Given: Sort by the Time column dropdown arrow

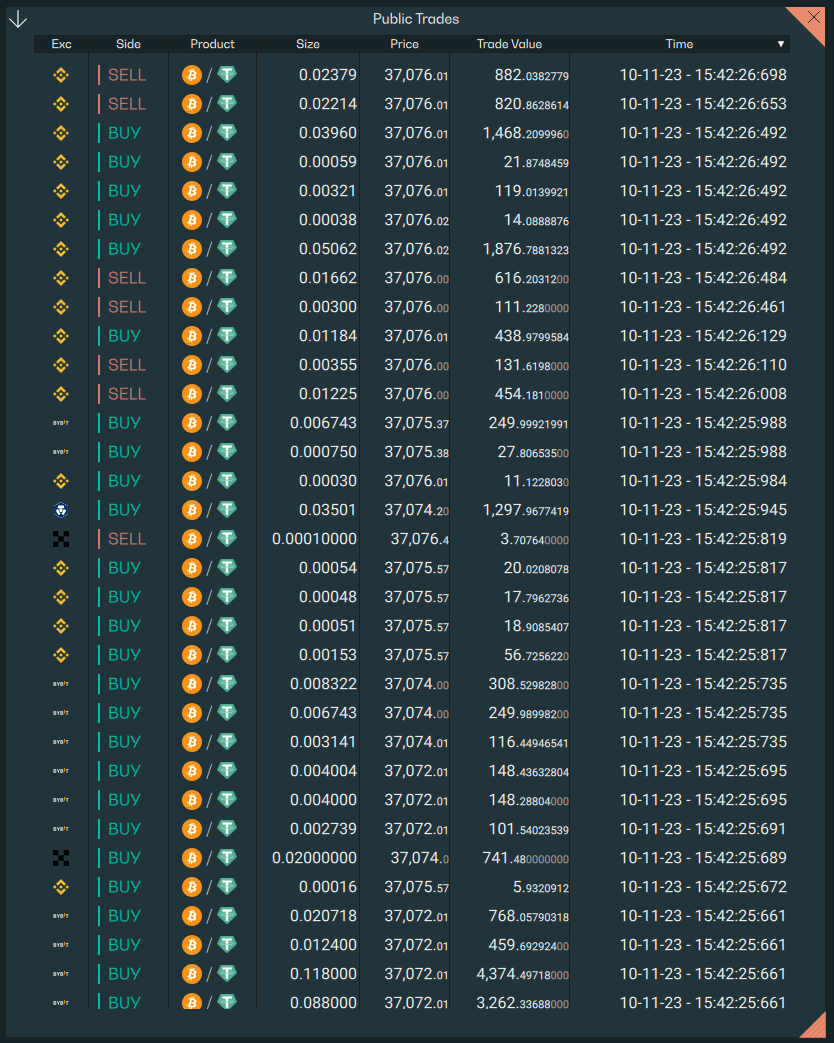Looking at the screenshot, I should [x=781, y=44].
